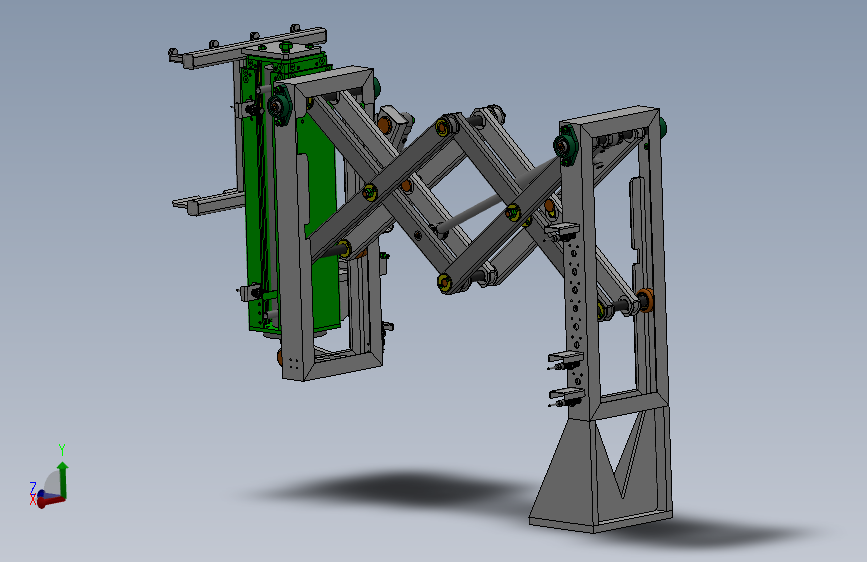
Task: Click the red X axis arrow of the orientation triad
Action: (x=50, y=501)
